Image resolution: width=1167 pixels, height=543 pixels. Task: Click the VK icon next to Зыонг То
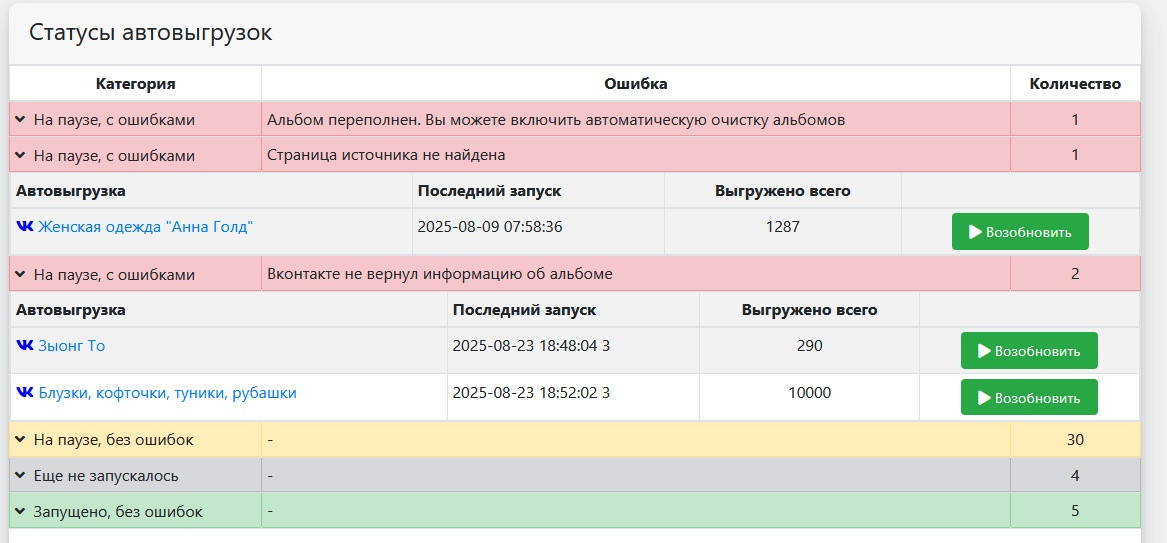tap(24, 346)
